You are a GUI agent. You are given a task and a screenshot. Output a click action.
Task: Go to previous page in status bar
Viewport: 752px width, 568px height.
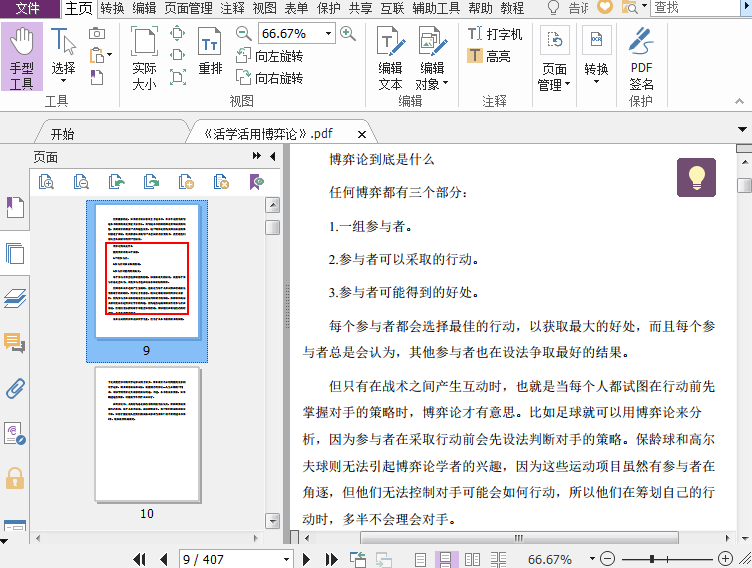click(164, 559)
